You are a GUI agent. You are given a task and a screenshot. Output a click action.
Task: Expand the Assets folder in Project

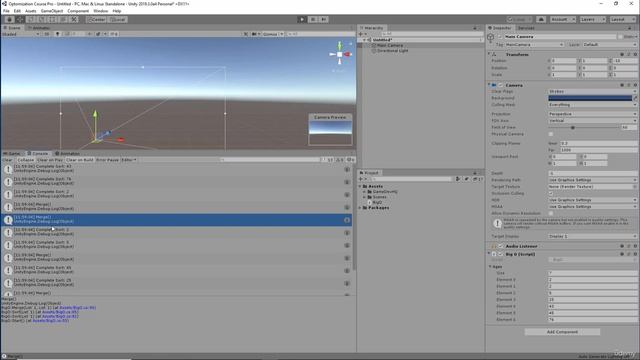click(360, 187)
